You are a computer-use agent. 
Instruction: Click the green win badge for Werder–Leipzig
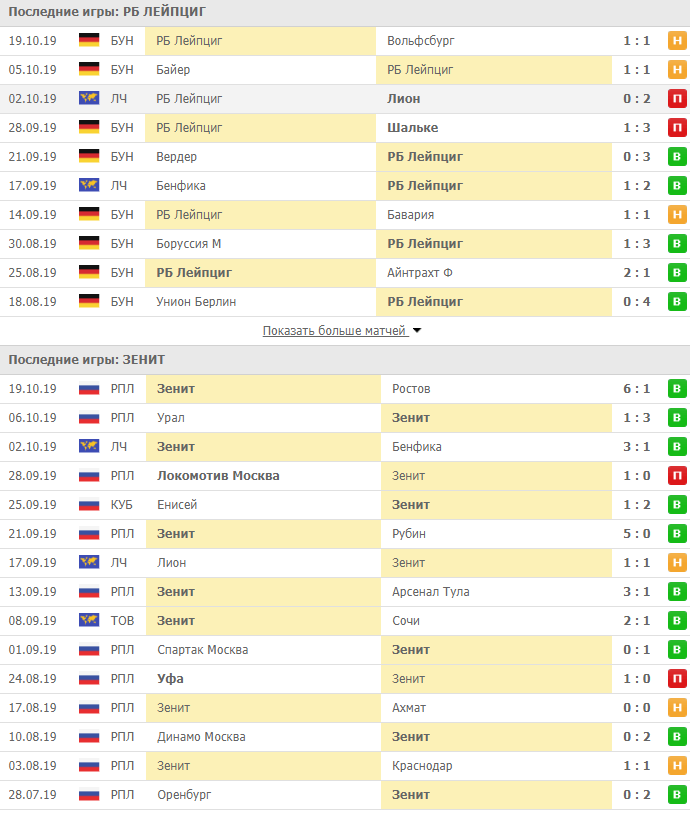pos(677,157)
